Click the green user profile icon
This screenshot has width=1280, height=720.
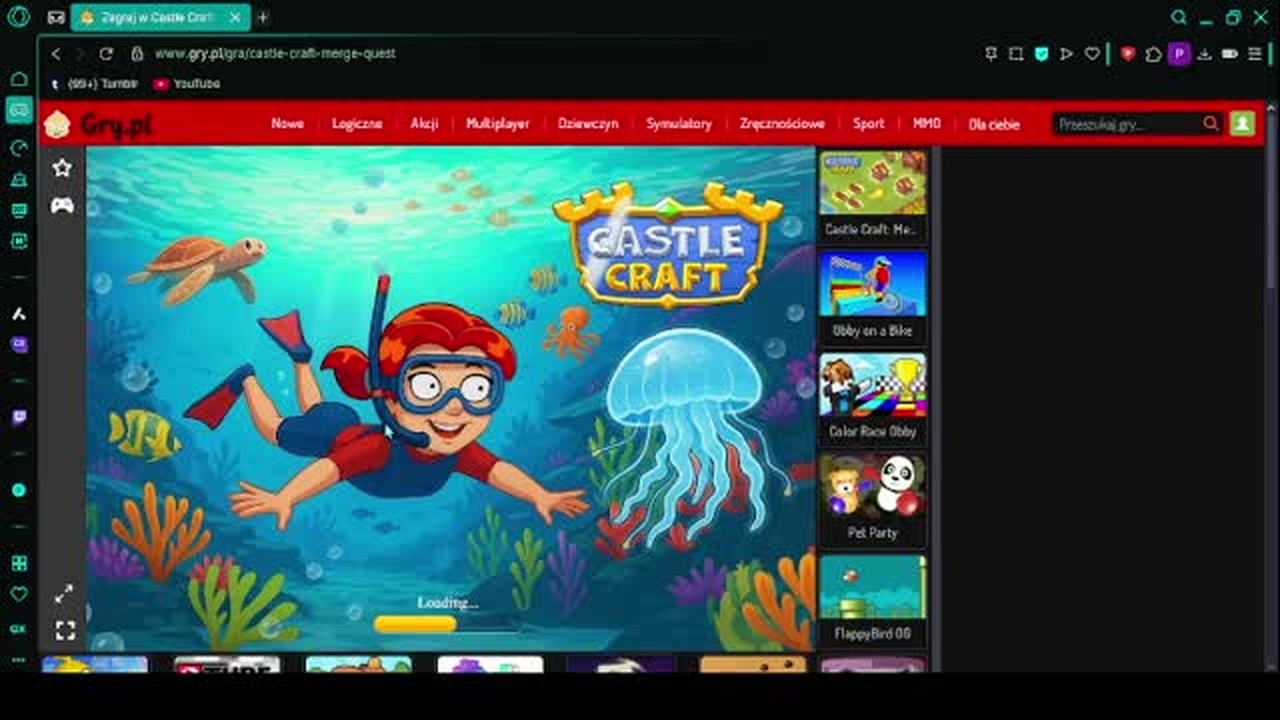[1242, 124]
